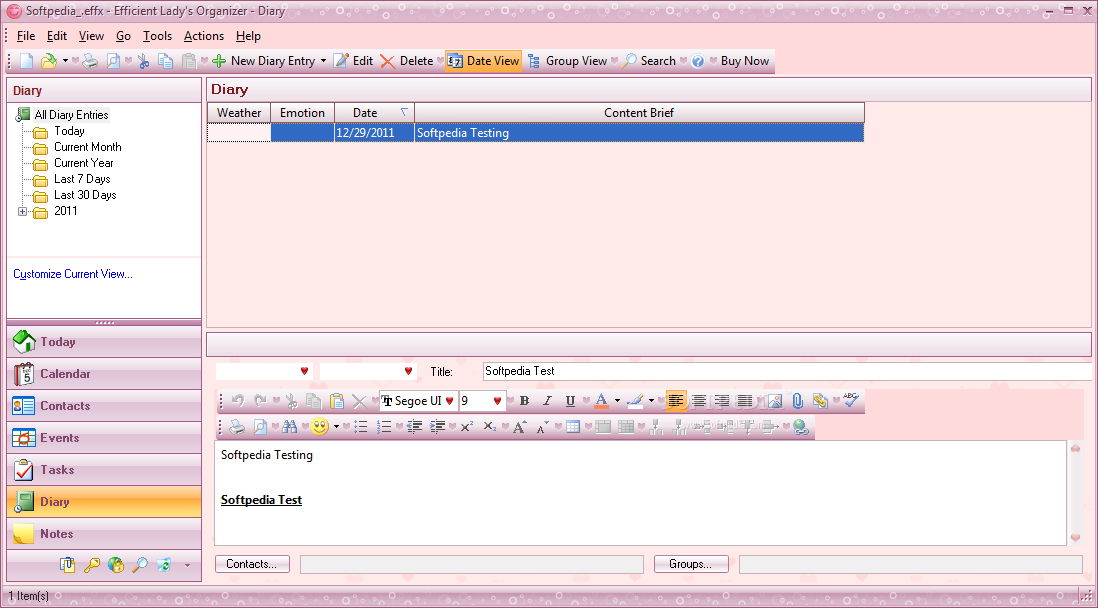Apply numbered list formatting
Image resolution: width=1098 pixels, height=608 pixels.
(x=384, y=427)
